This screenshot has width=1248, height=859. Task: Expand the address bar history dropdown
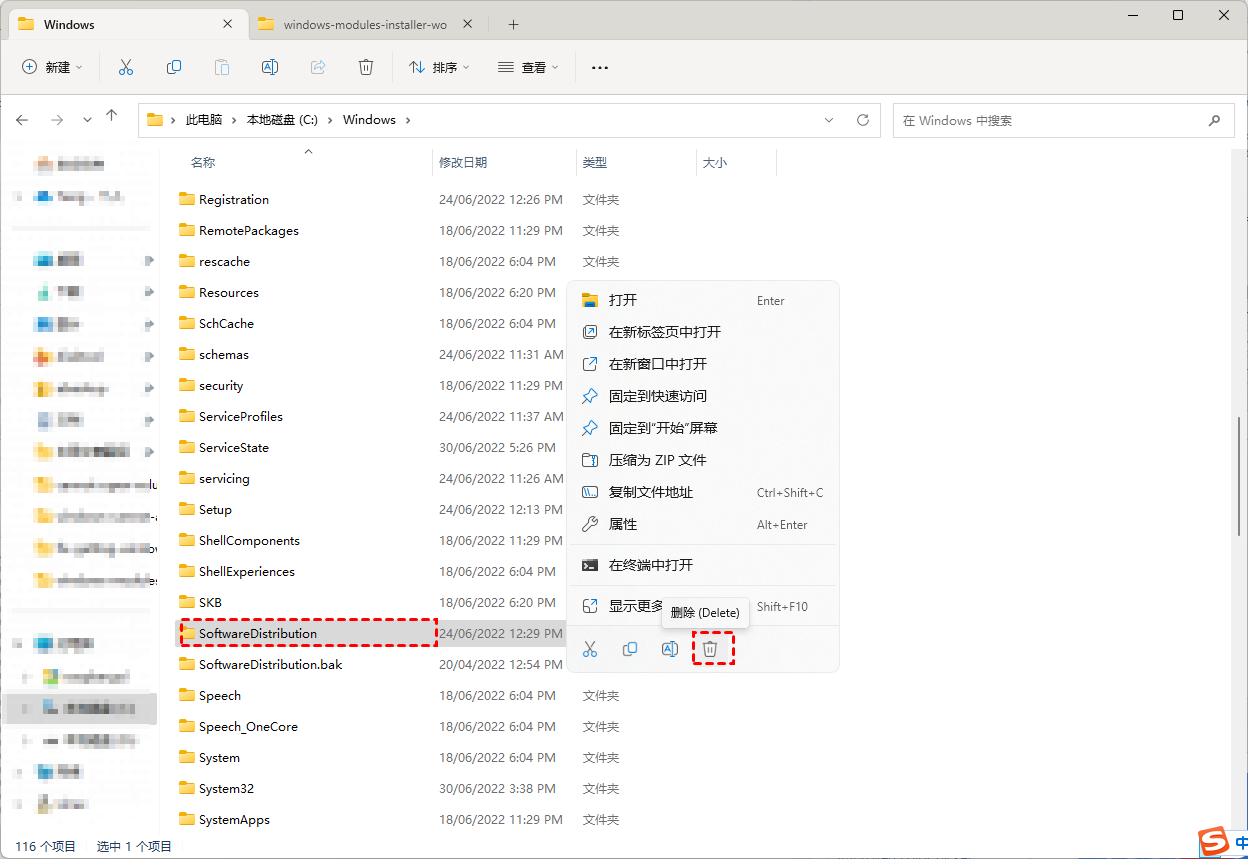click(828, 120)
